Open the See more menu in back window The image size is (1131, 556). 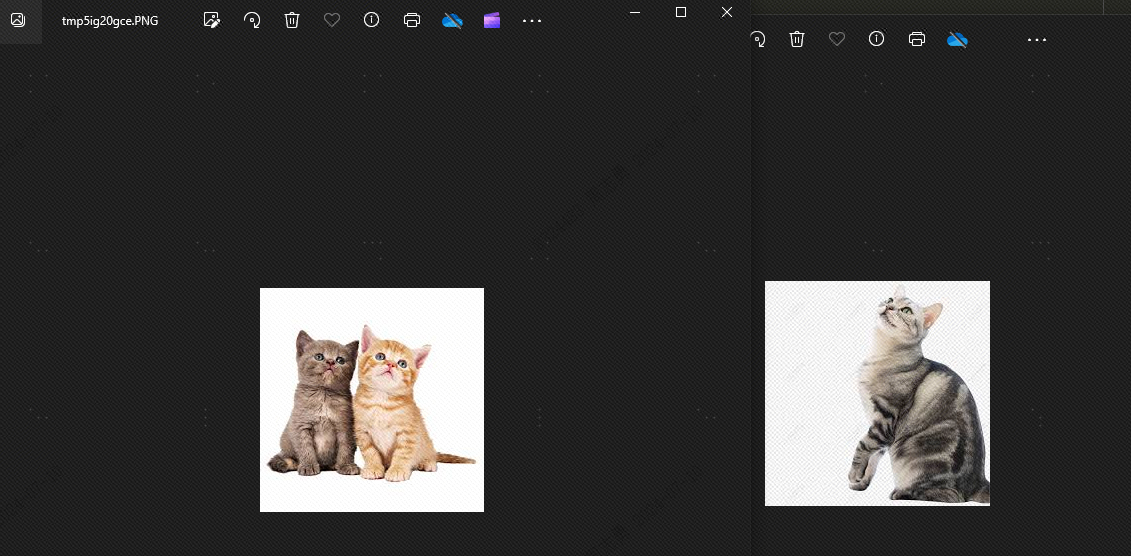pyautogui.click(x=1037, y=40)
